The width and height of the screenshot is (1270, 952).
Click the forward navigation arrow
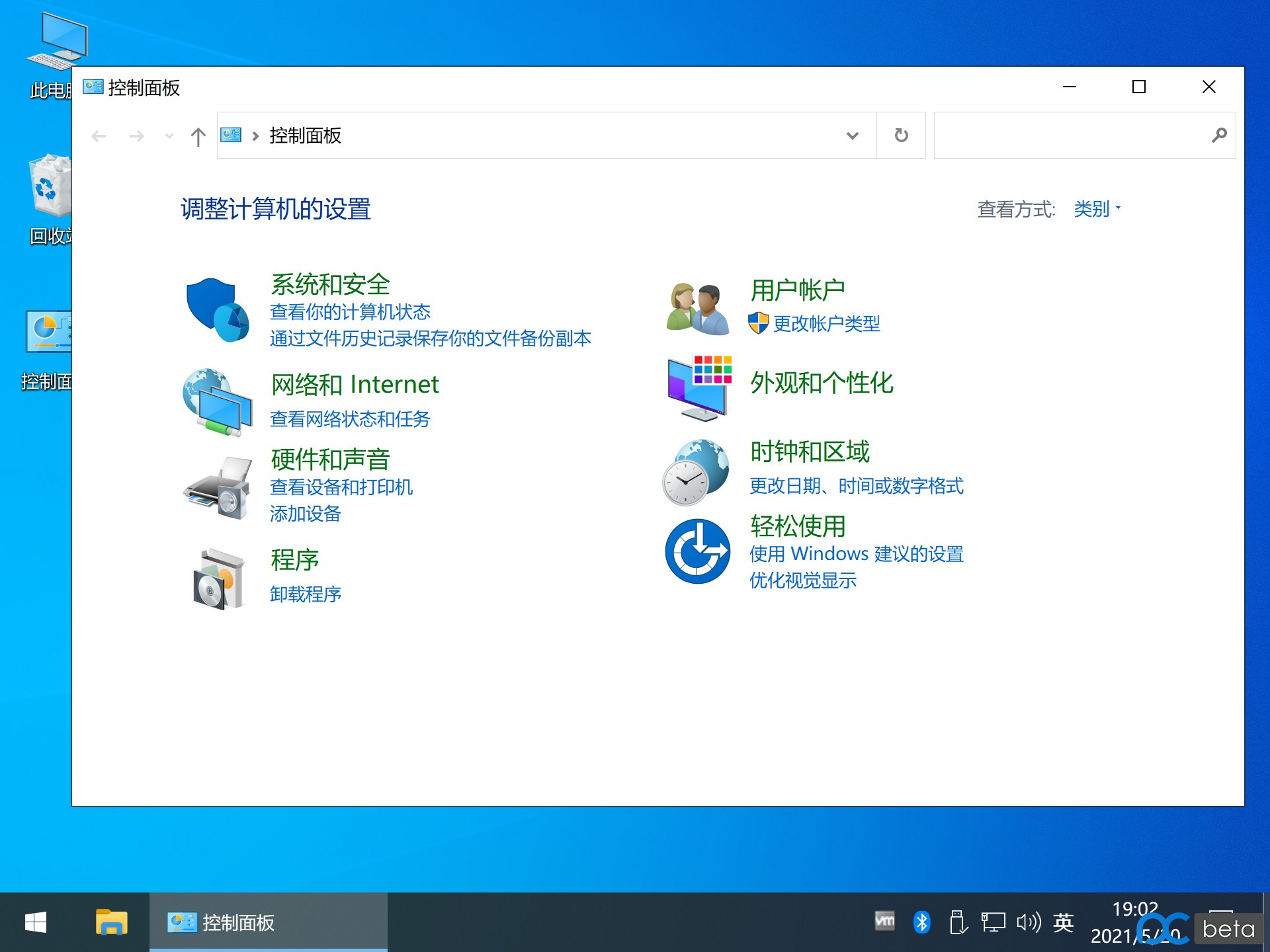(137, 136)
